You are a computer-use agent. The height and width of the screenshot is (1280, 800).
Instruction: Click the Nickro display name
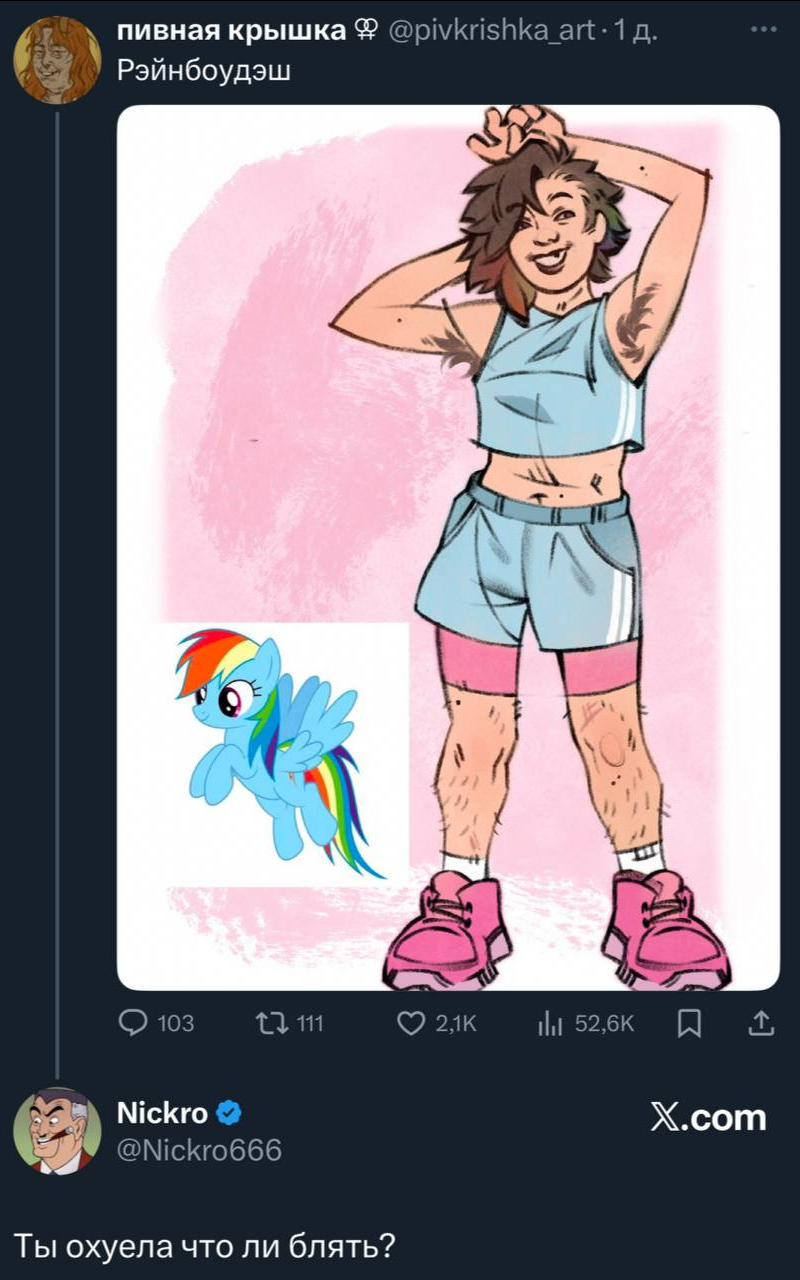[x=163, y=1112]
